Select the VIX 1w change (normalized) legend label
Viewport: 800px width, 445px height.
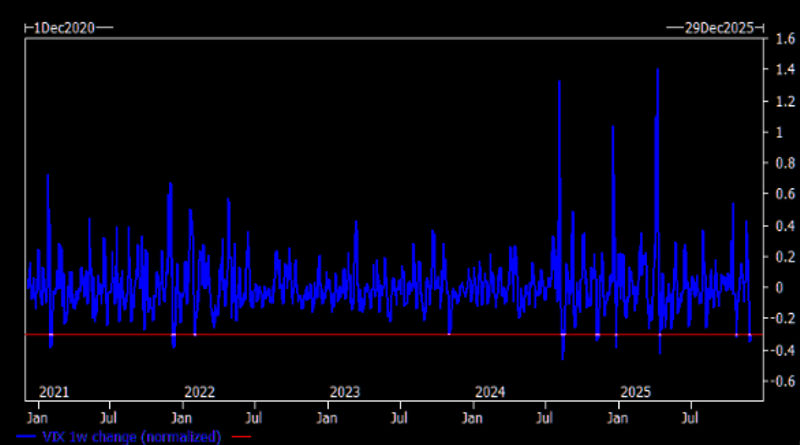pyautogui.click(x=133, y=436)
